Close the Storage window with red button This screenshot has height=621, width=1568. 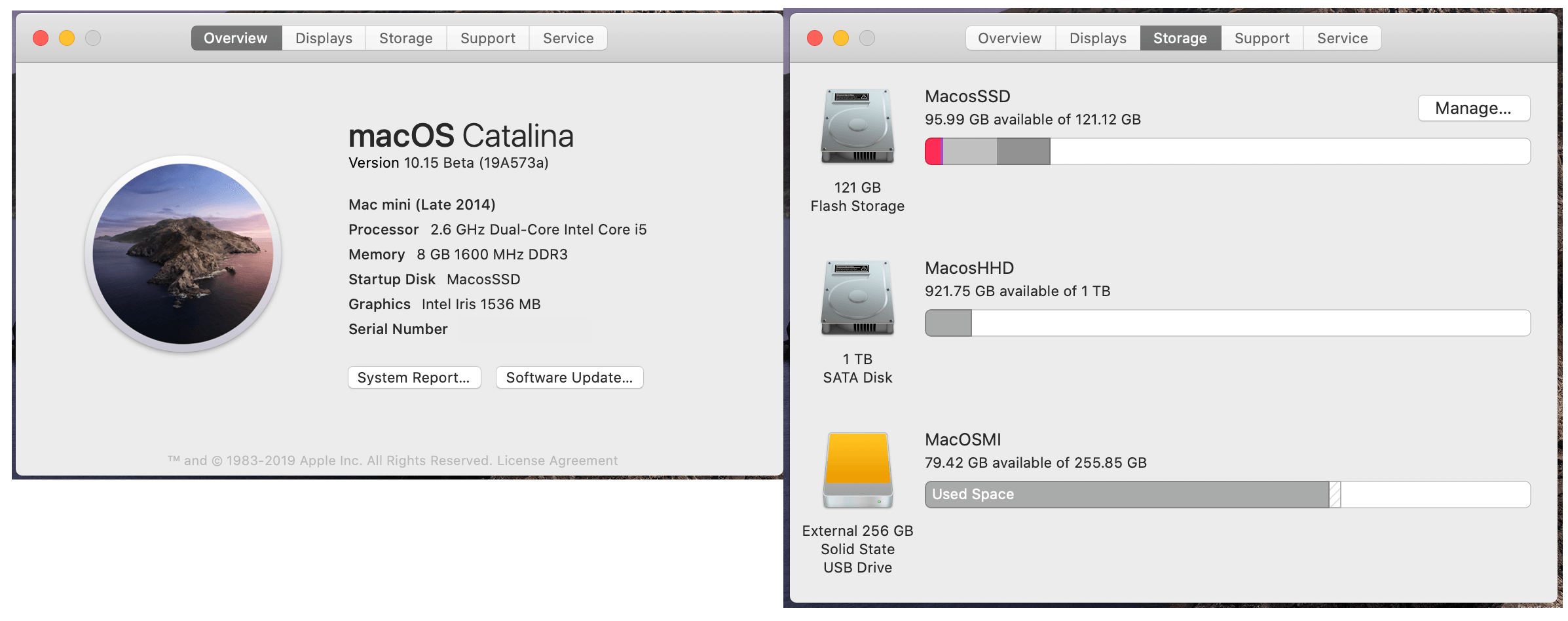(815, 38)
